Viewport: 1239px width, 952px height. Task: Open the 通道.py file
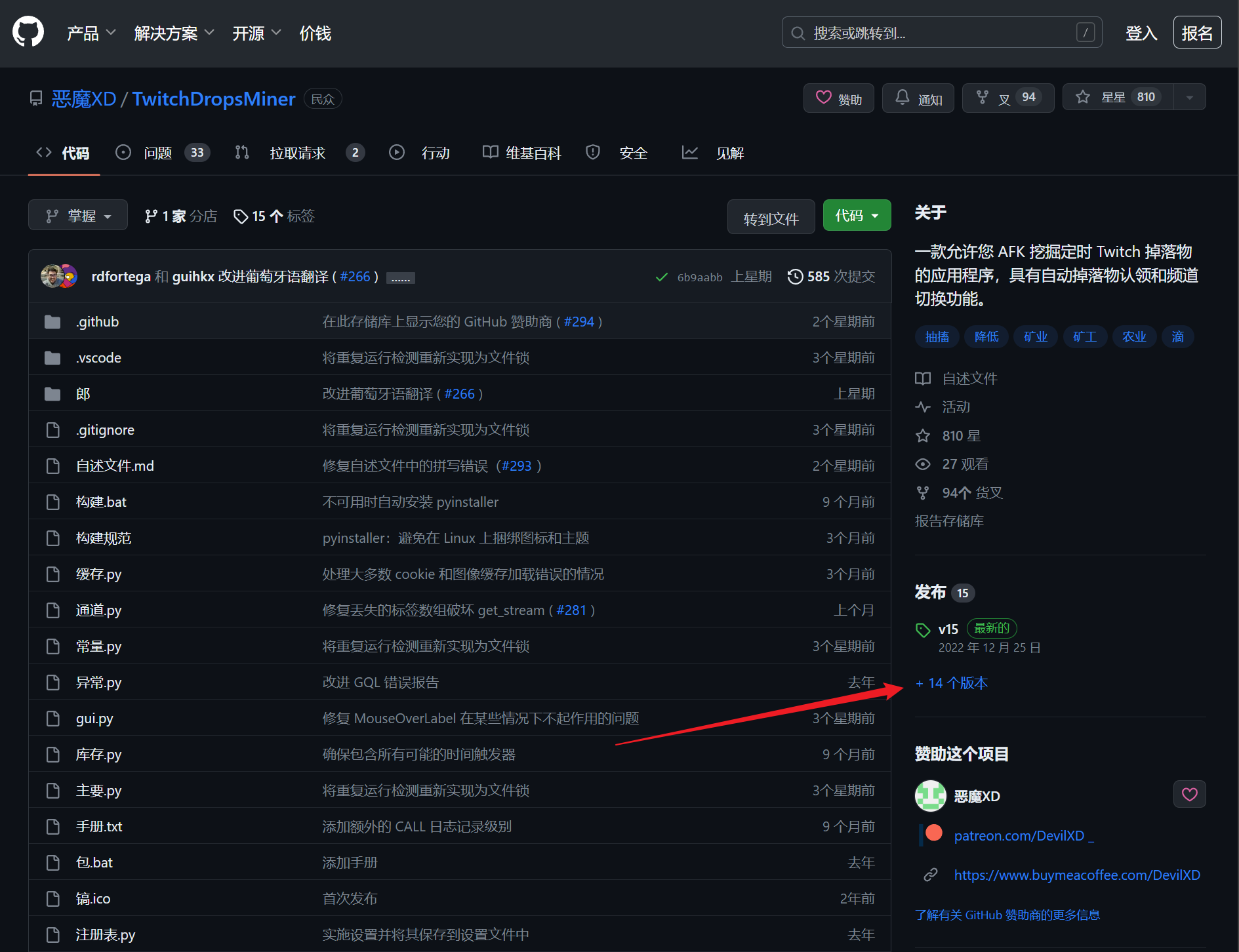click(x=98, y=610)
